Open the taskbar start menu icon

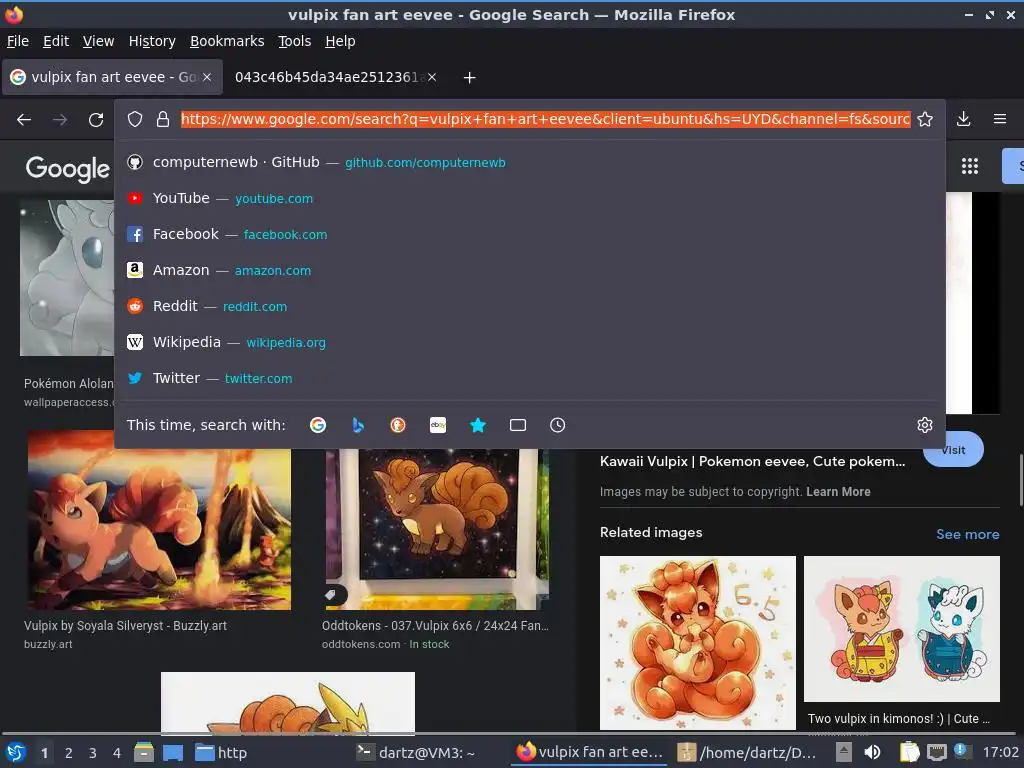(15, 752)
